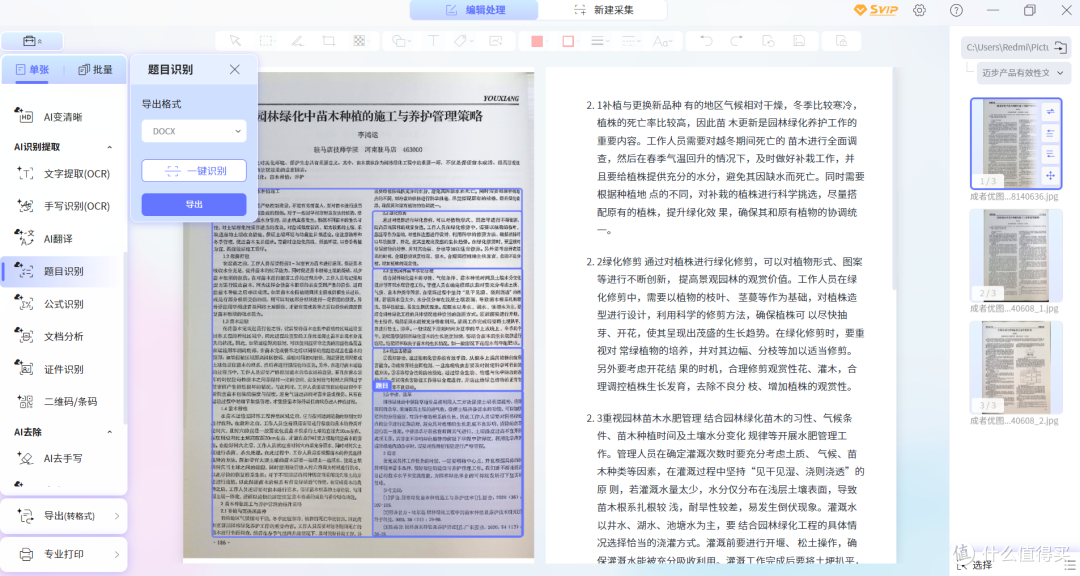
Task: Select 公式识别 formula recognition
Action: pos(63,304)
